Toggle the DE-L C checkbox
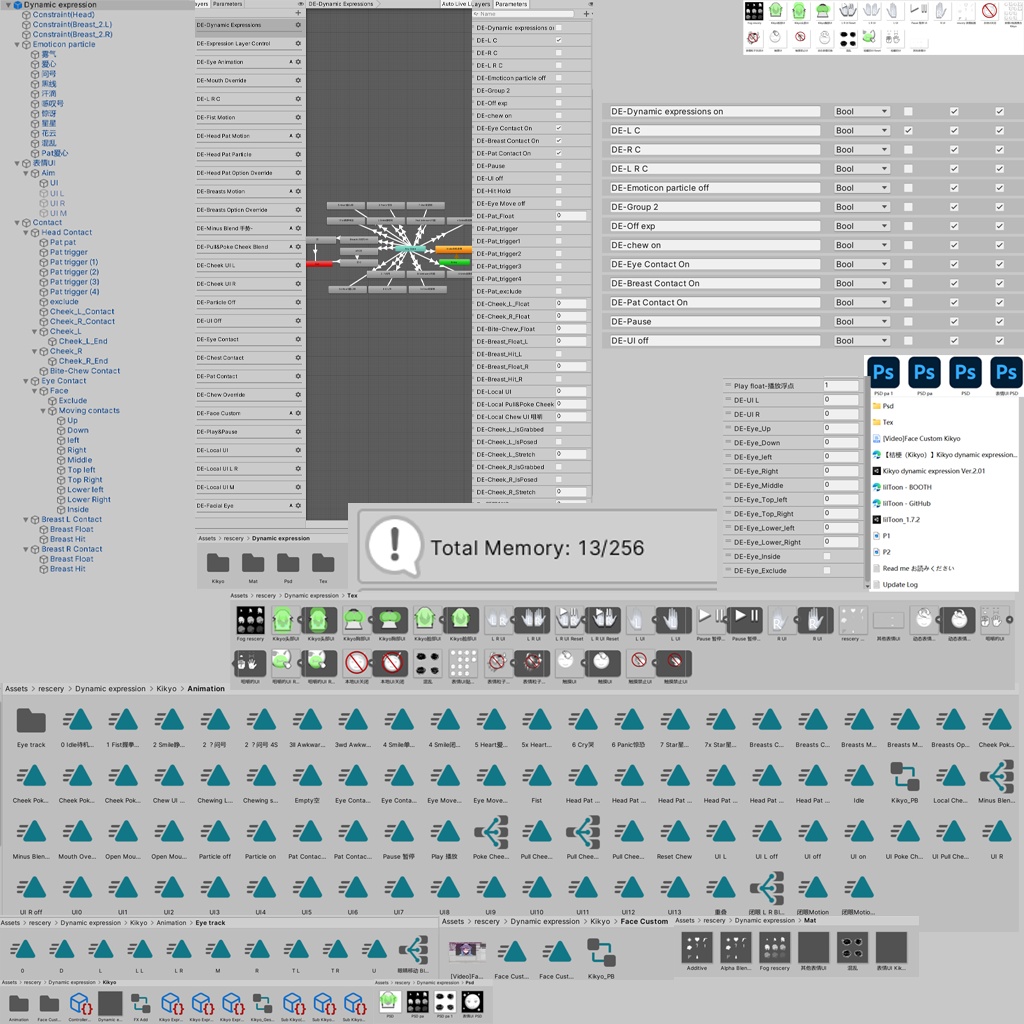Screen dimensions: 1024x1024 [x=908, y=130]
